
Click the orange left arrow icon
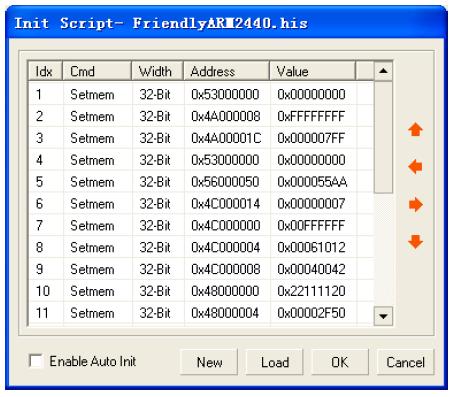click(x=415, y=167)
